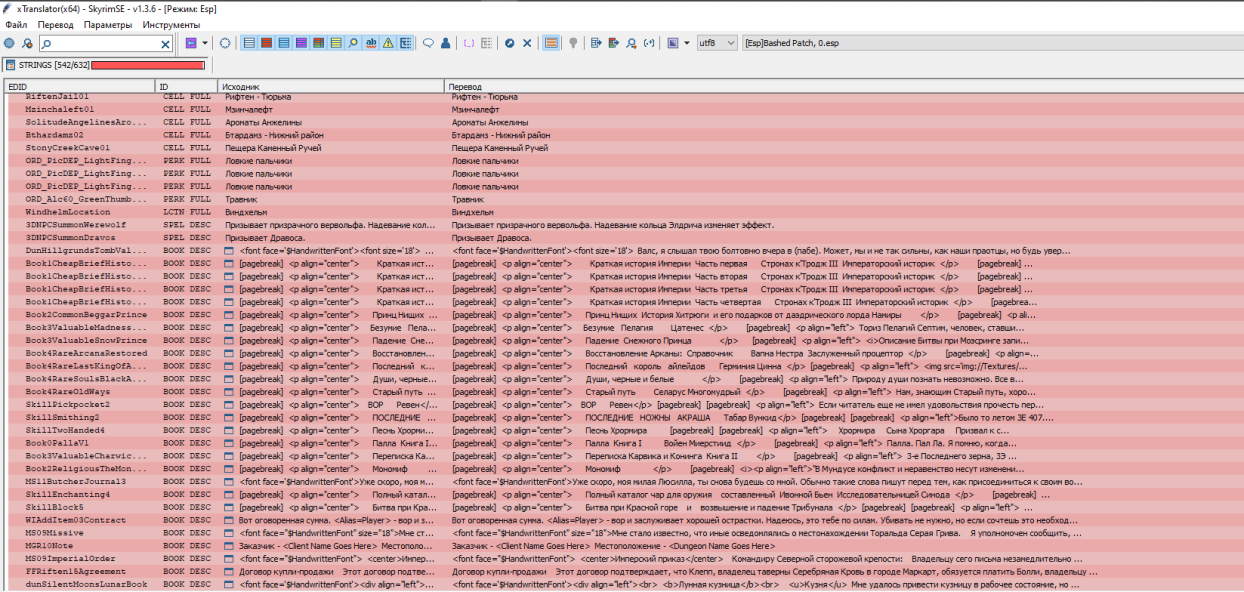Click the search options icon beside the gear

pos(27,43)
